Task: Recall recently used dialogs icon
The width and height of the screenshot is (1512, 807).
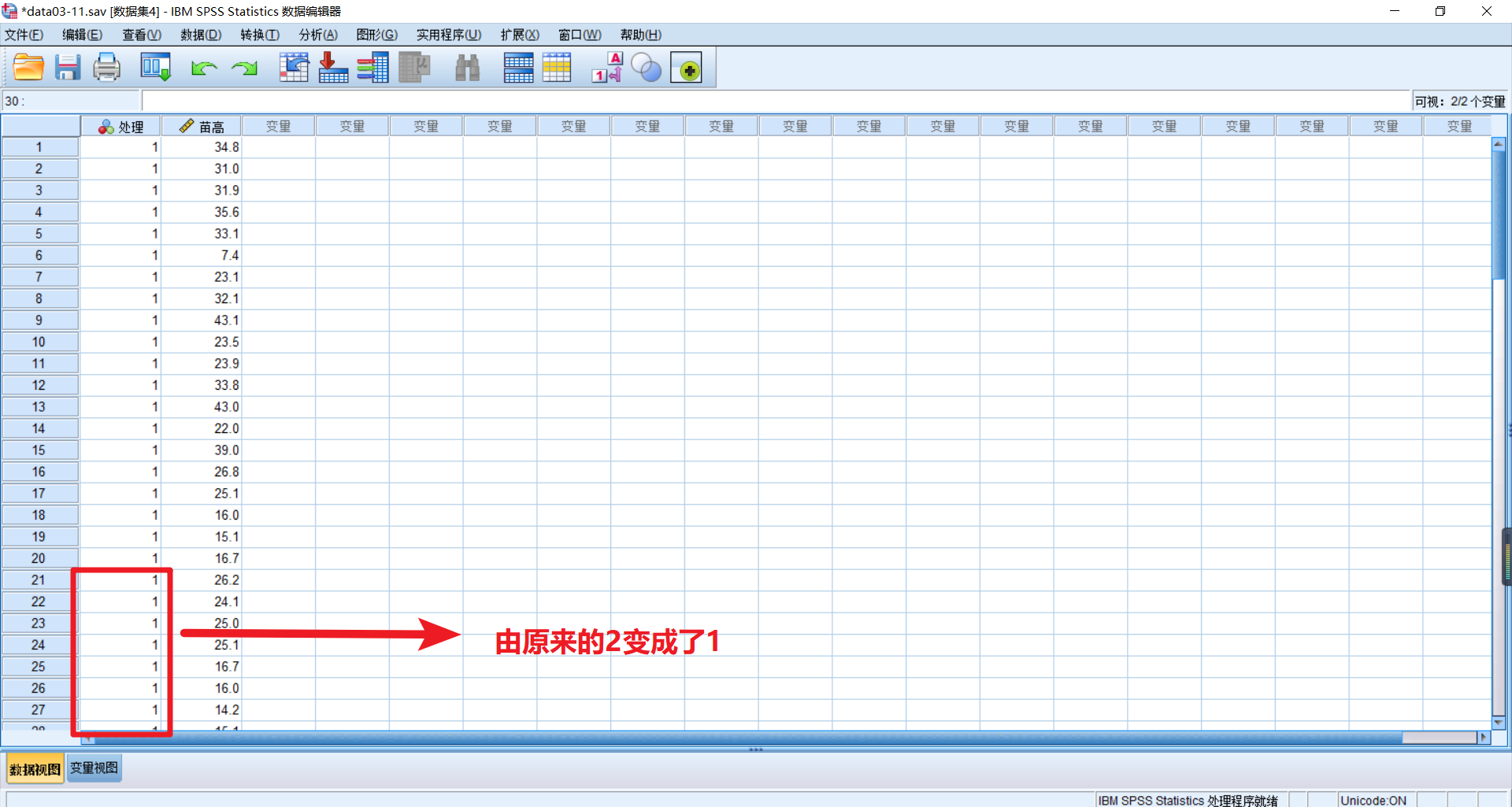Action: pyautogui.click(x=155, y=68)
